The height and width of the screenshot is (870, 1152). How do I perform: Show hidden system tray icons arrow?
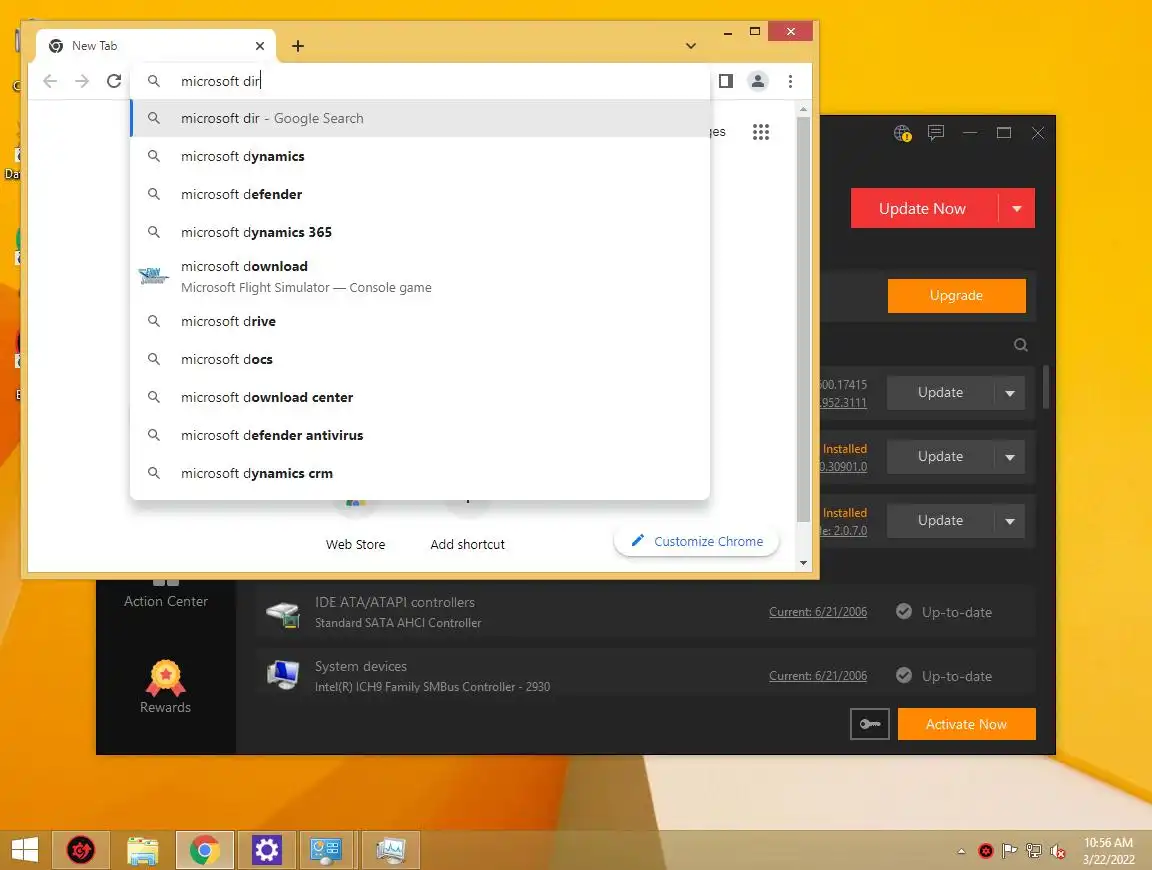click(961, 851)
